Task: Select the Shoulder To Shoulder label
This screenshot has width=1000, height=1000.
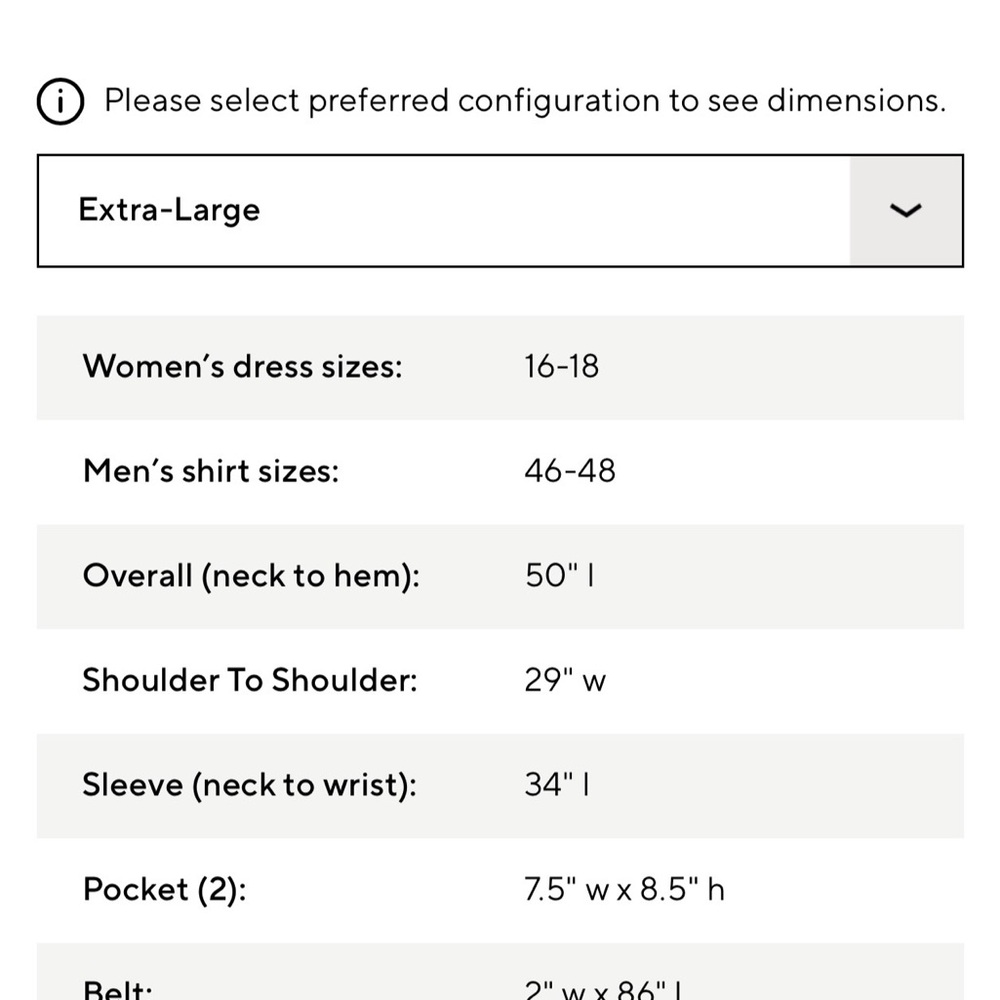Action: pyautogui.click(x=249, y=680)
